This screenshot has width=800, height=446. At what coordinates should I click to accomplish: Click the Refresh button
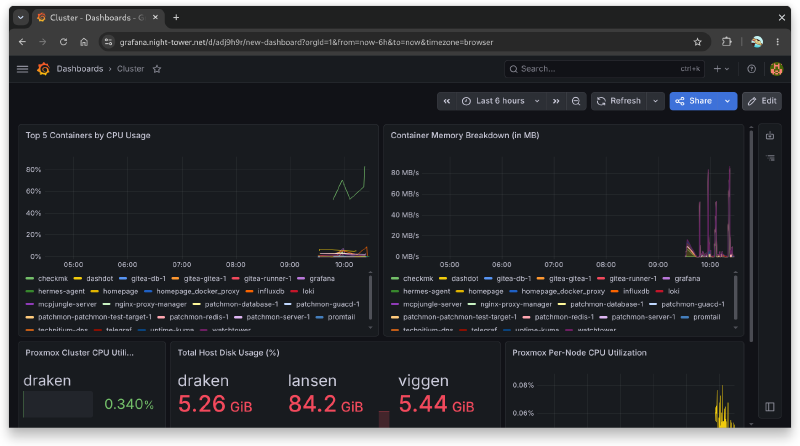pyautogui.click(x=619, y=101)
